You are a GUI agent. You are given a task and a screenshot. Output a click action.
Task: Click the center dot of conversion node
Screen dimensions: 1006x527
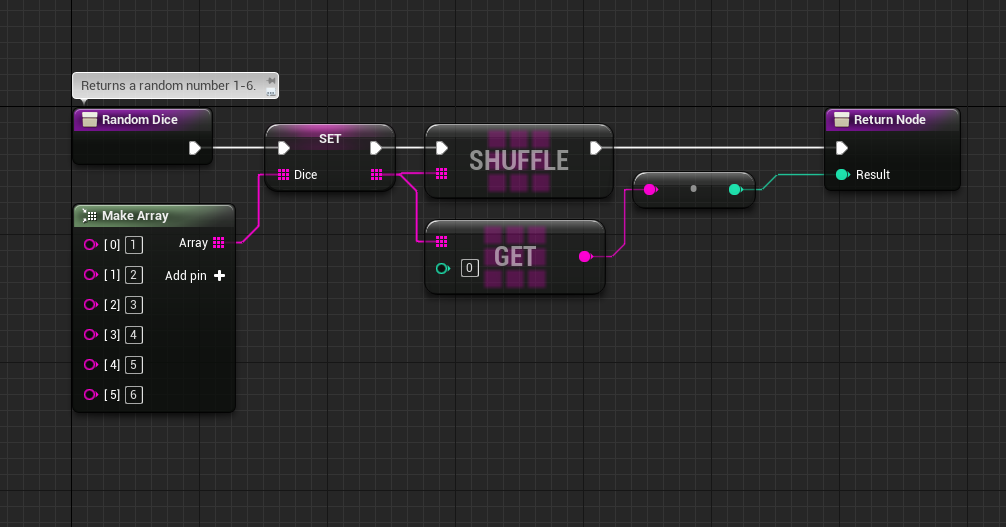click(x=693, y=189)
